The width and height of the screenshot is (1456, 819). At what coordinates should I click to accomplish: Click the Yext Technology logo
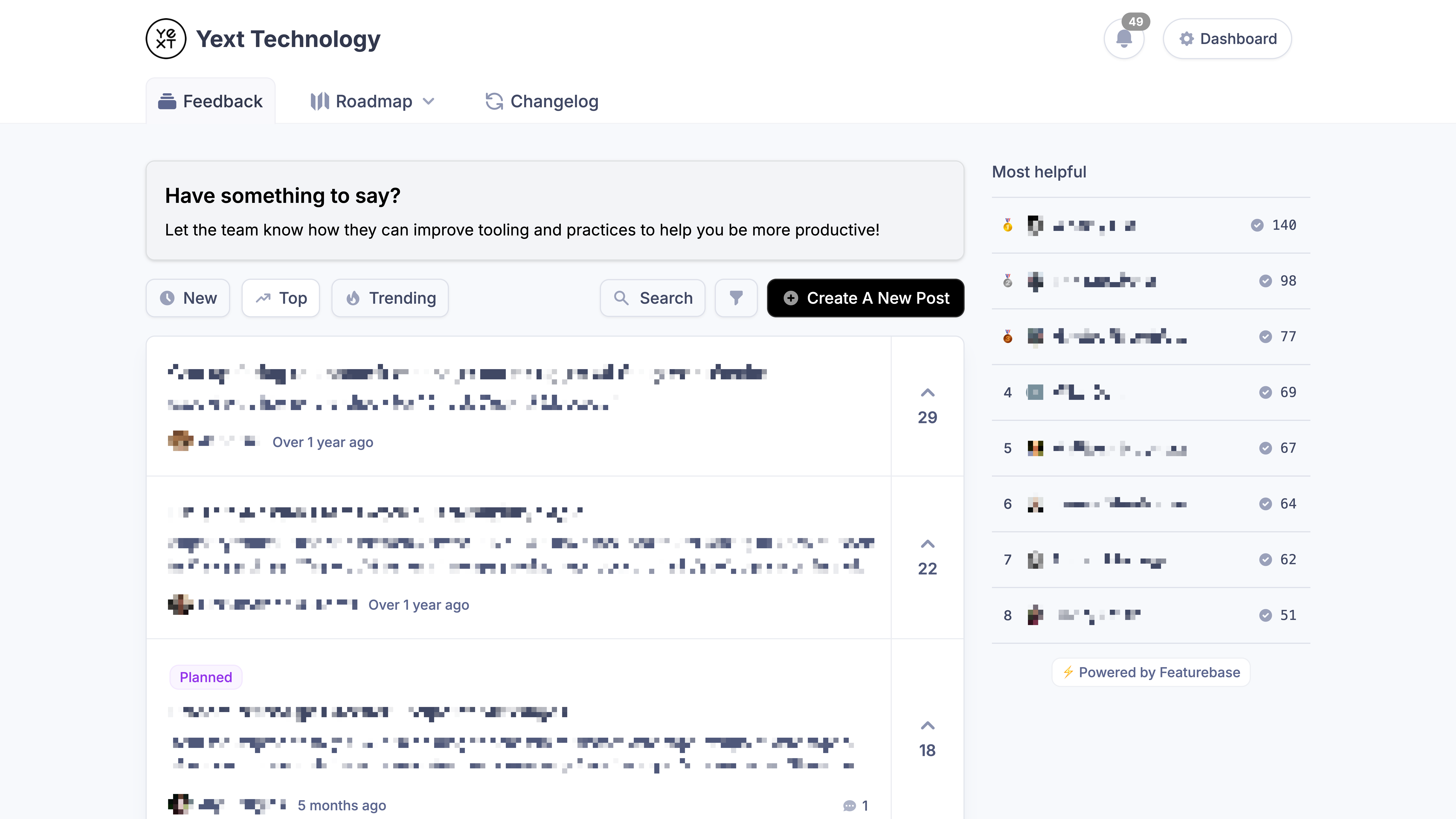pos(166,38)
